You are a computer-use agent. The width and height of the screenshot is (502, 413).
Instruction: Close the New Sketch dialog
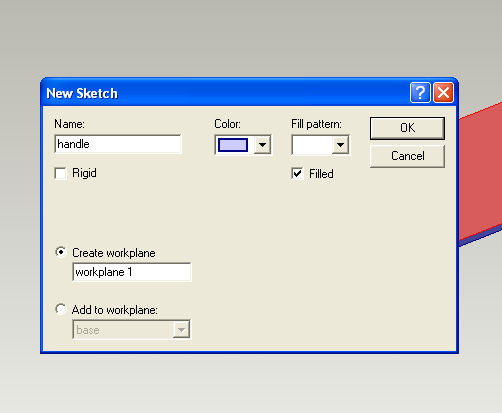click(443, 93)
